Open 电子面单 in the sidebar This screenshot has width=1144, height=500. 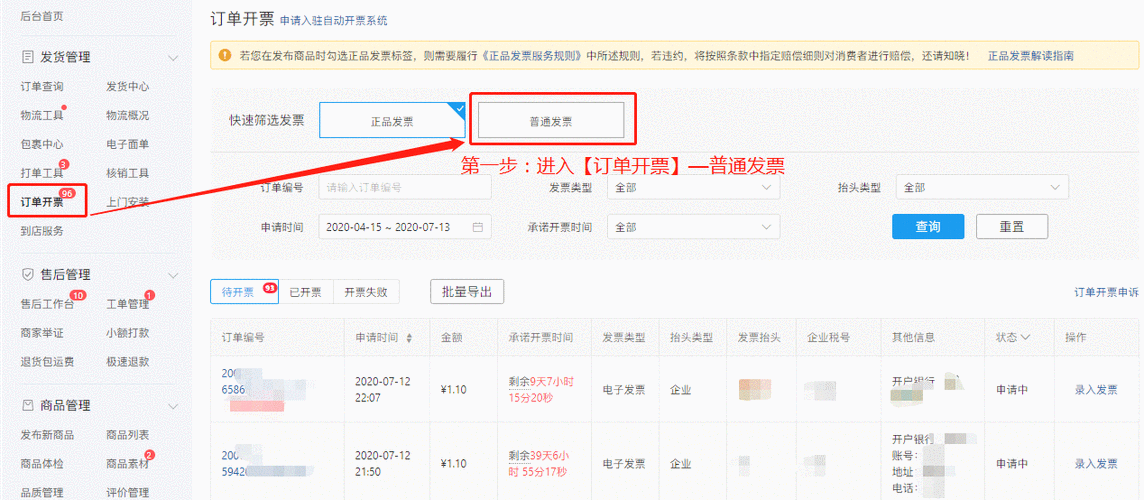[x=128, y=144]
